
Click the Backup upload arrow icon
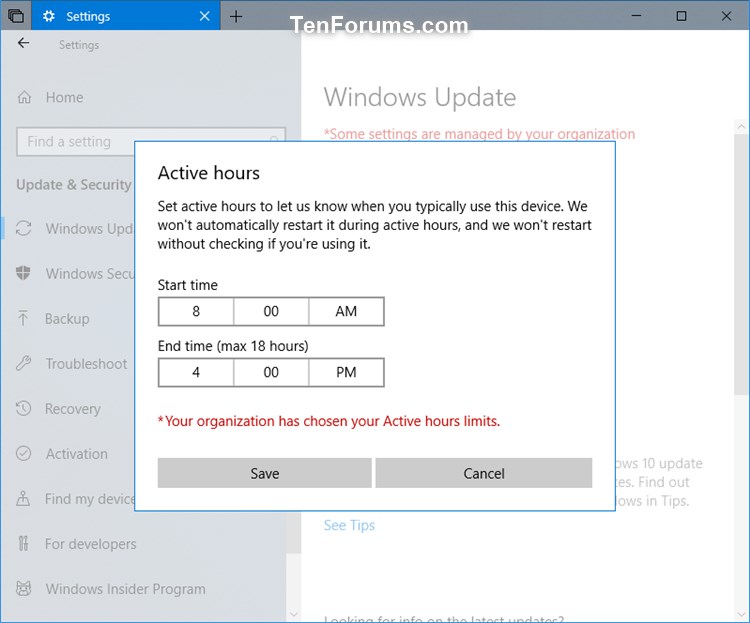tap(23, 318)
